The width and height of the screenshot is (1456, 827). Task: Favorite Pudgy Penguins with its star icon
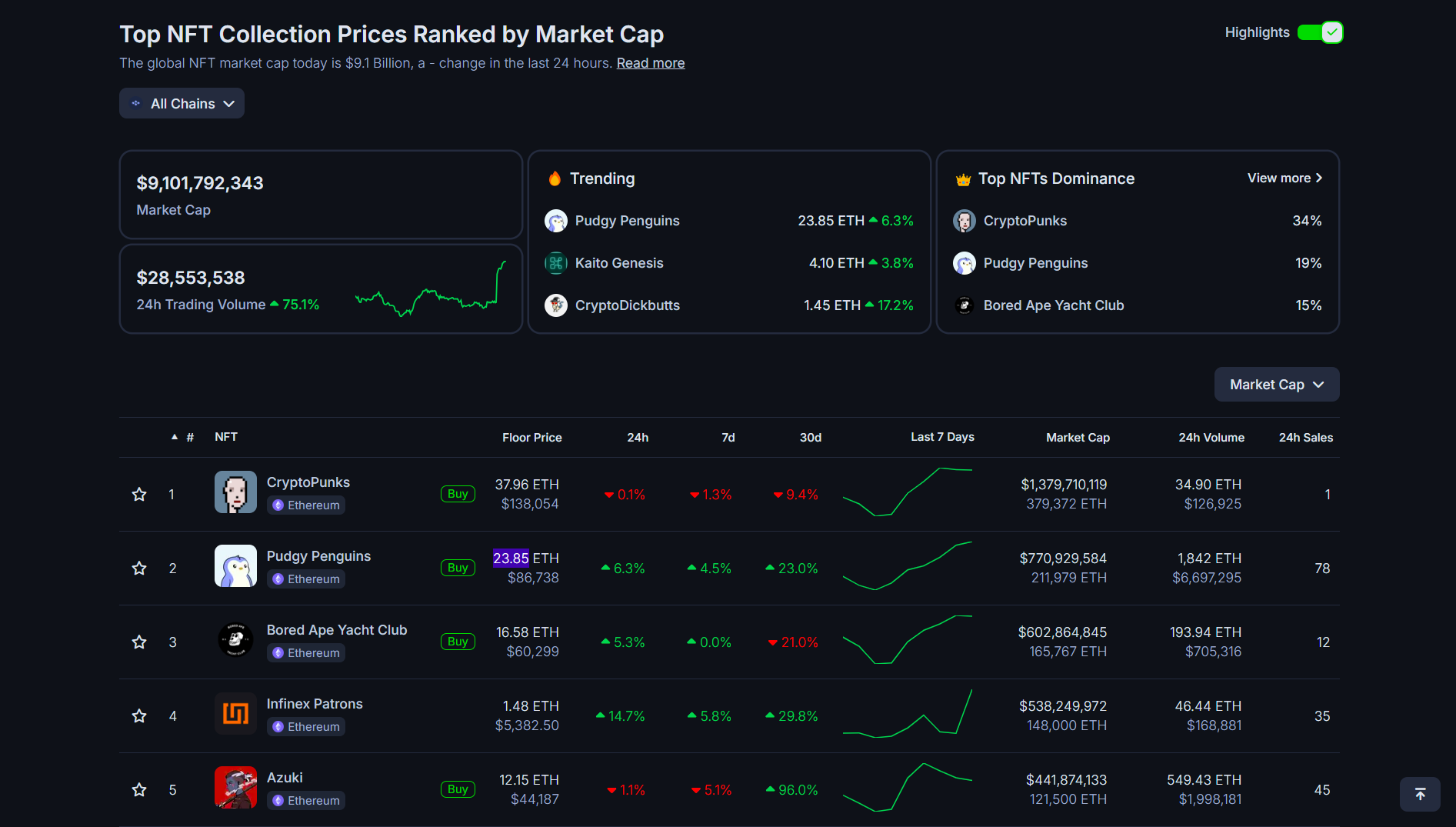[x=139, y=569]
